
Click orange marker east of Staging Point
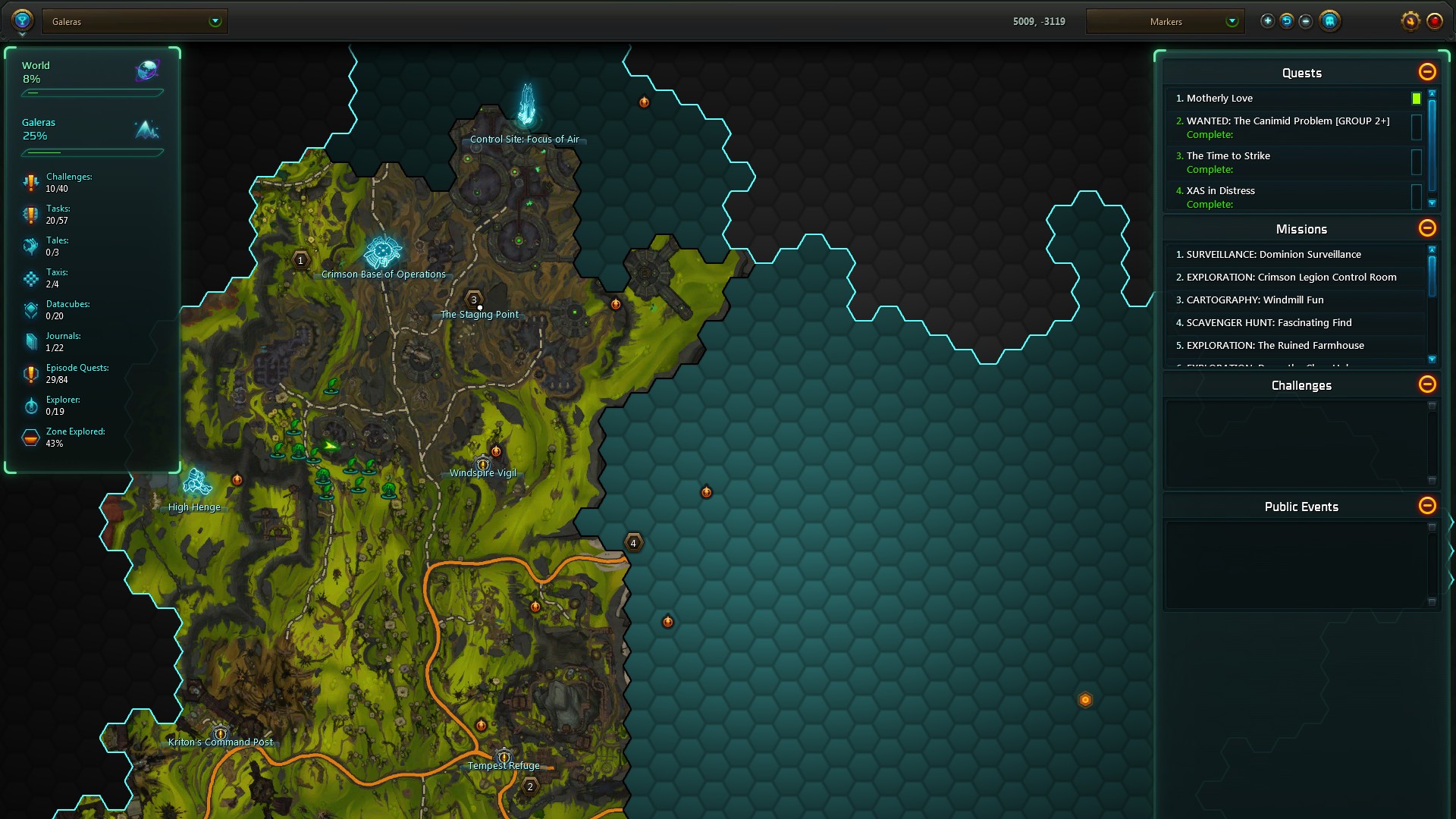pyautogui.click(x=616, y=304)
